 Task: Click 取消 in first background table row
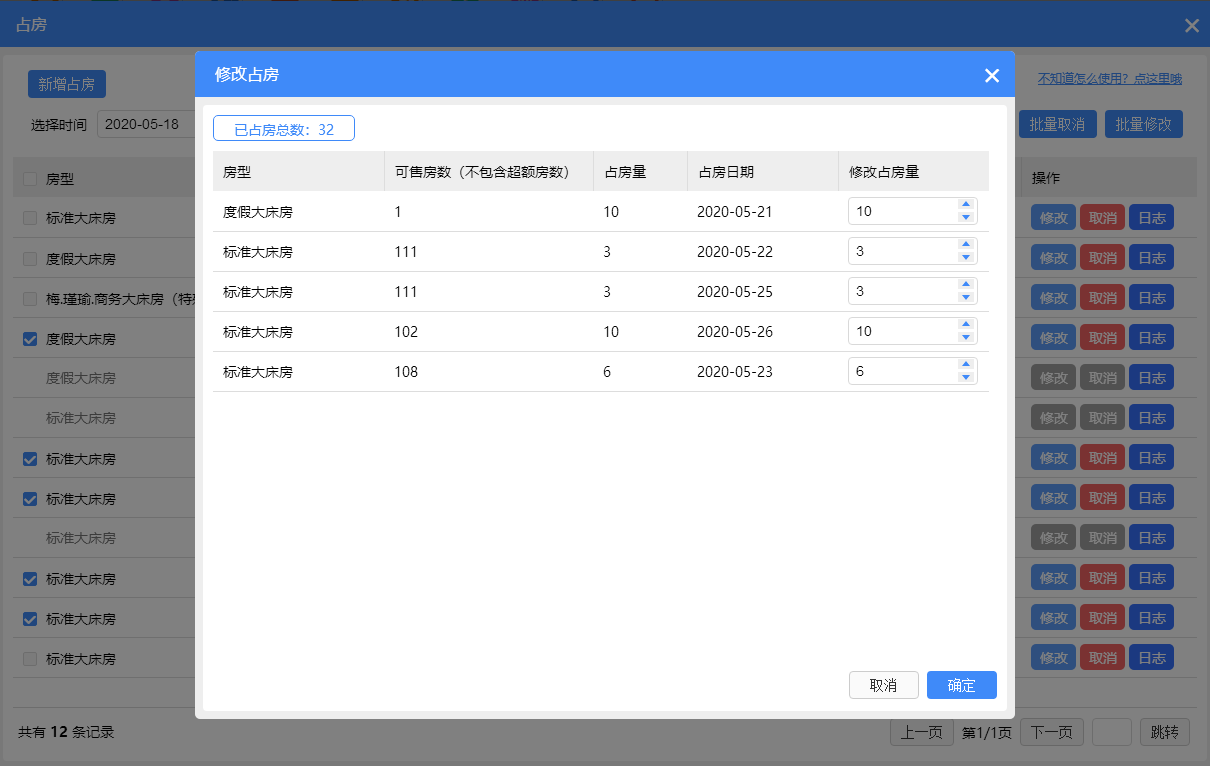(x=1102, y=218)
